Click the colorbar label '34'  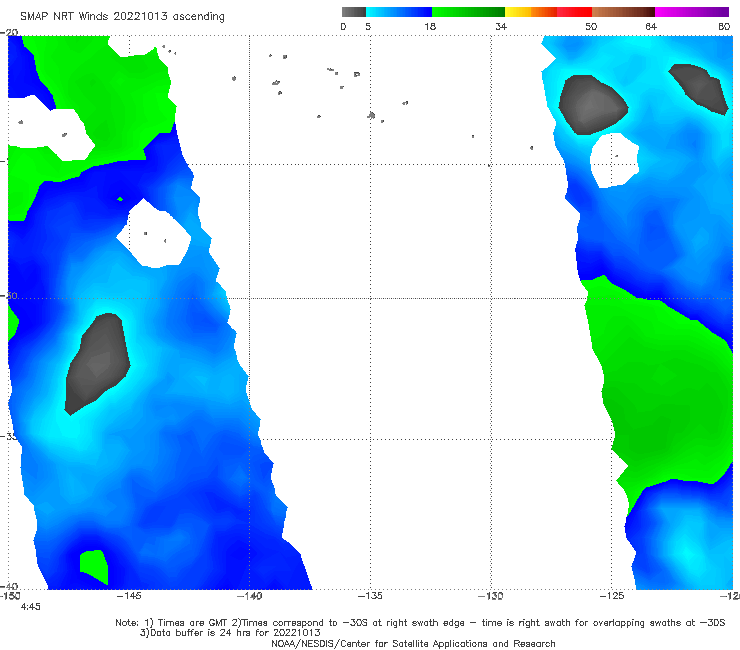click(x=501, y=26)
